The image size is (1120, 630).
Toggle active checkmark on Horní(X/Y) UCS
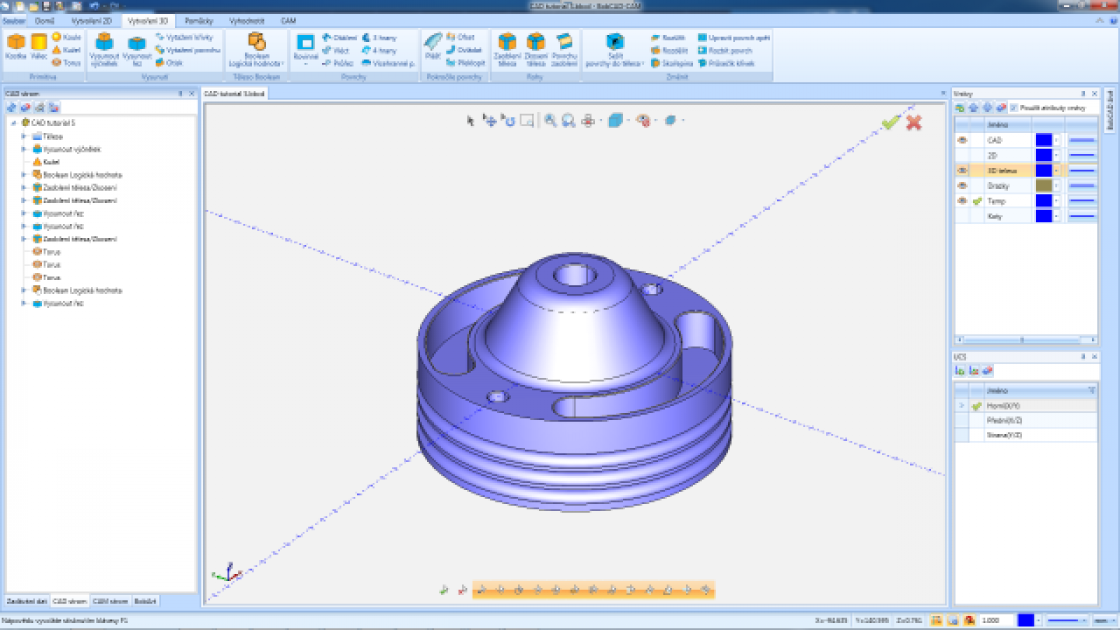tap(976, 406)
